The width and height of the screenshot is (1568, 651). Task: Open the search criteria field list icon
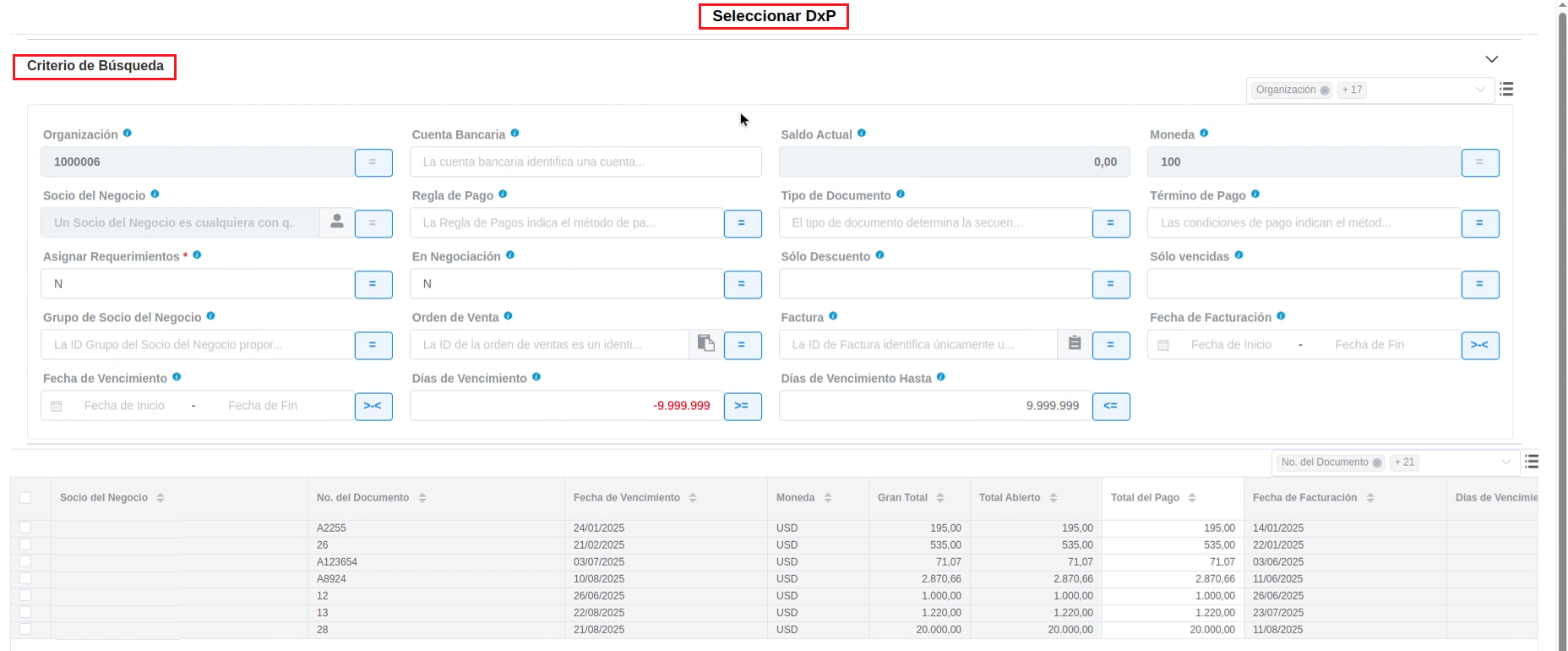[1506, 90]
